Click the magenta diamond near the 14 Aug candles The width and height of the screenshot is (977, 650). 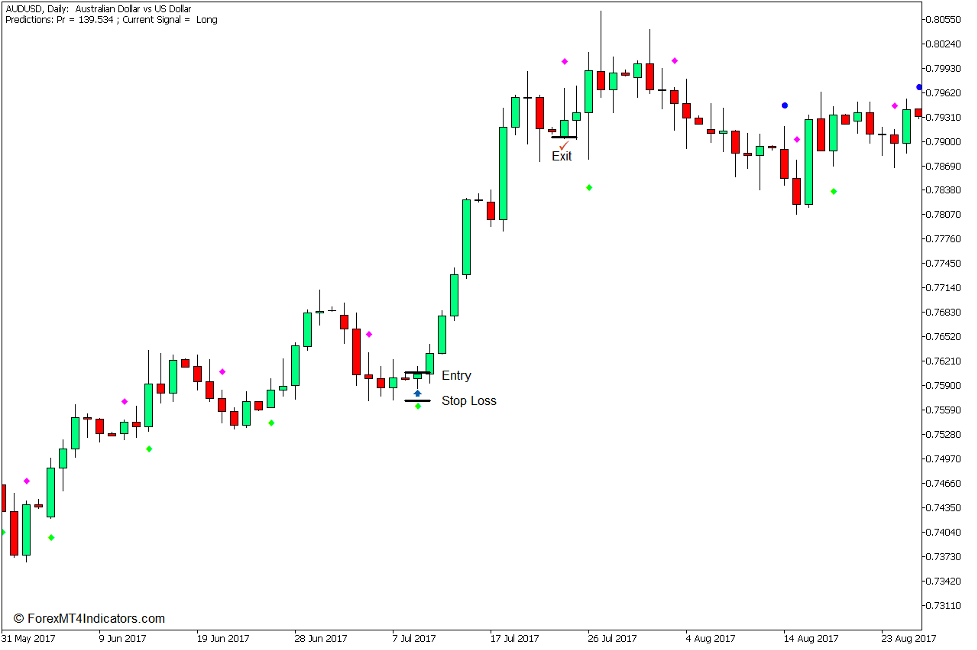pyautogui.click(x=796, y=139)
